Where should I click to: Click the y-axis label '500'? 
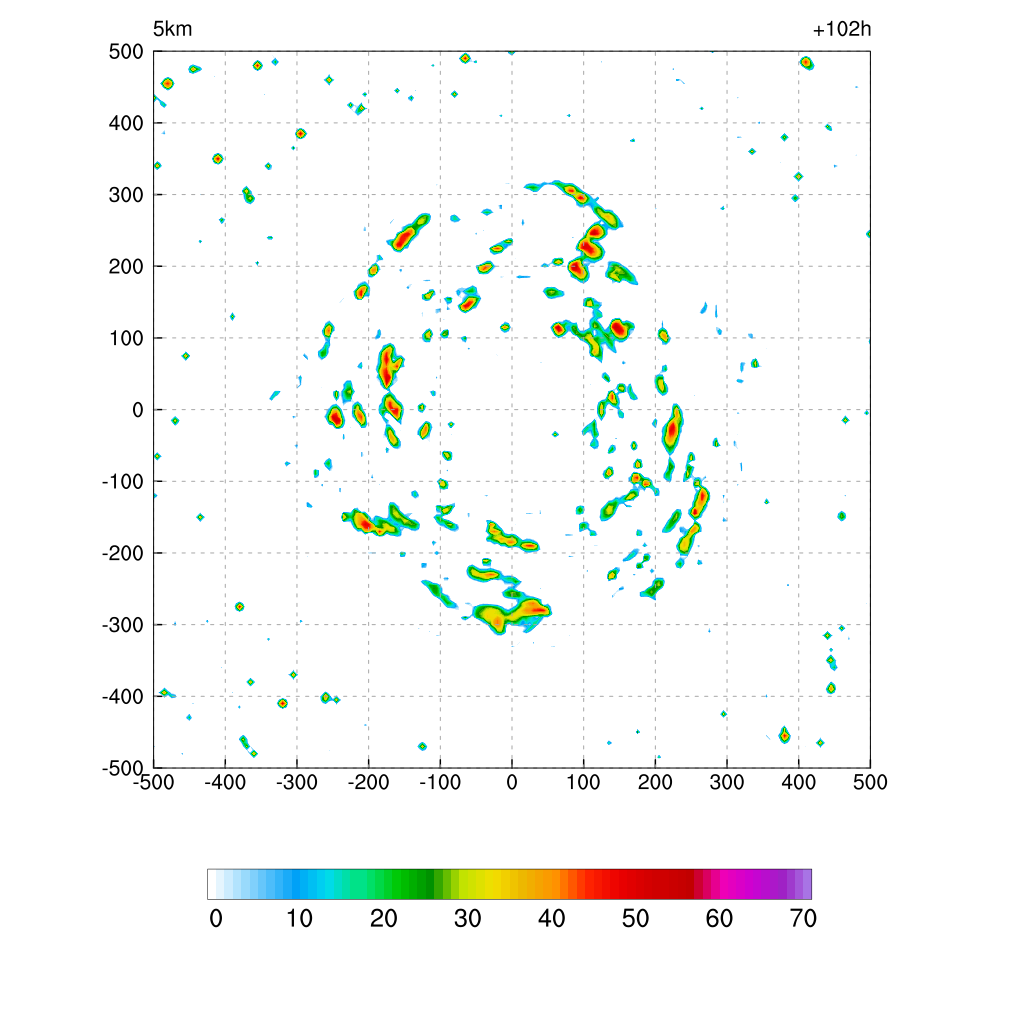(x=126, y=52)
